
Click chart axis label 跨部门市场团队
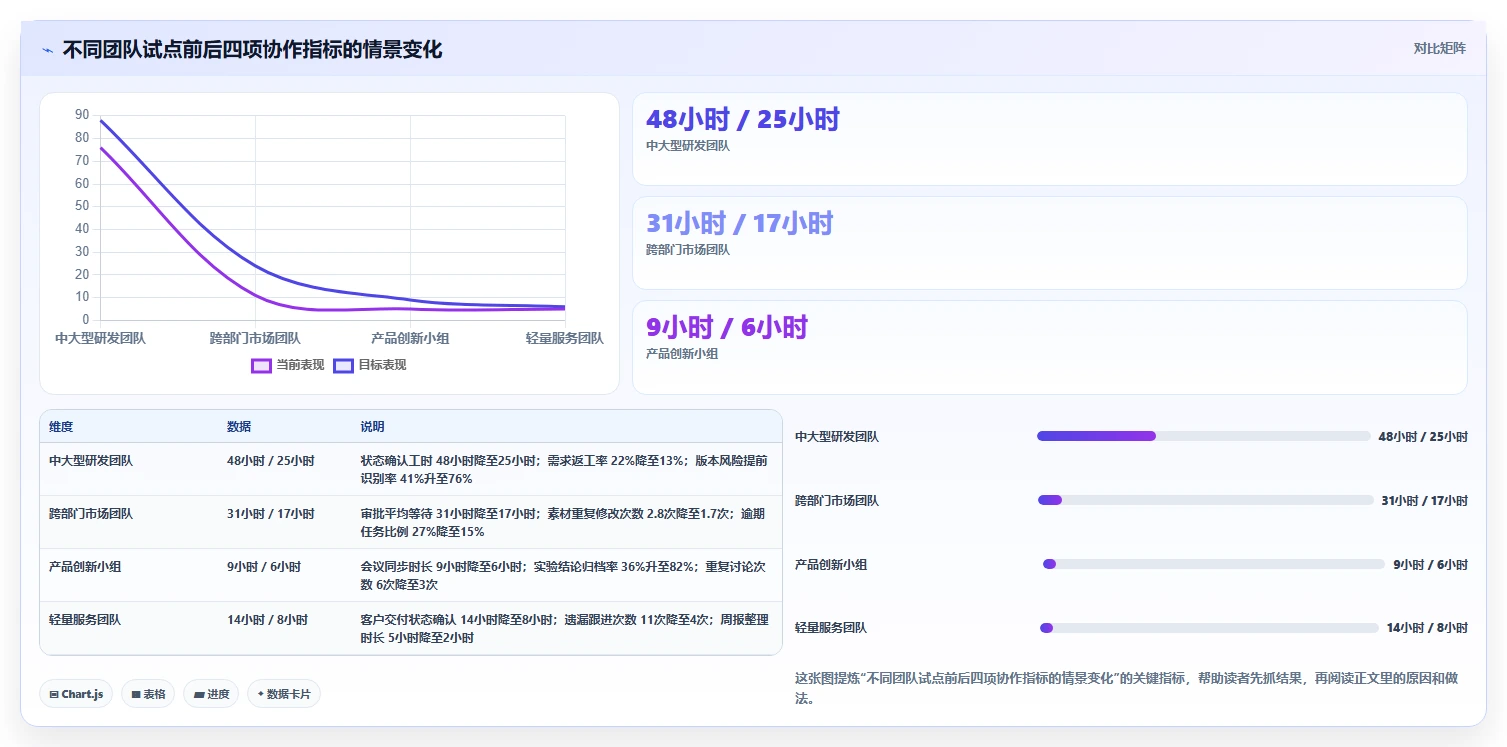click(255, 339)
